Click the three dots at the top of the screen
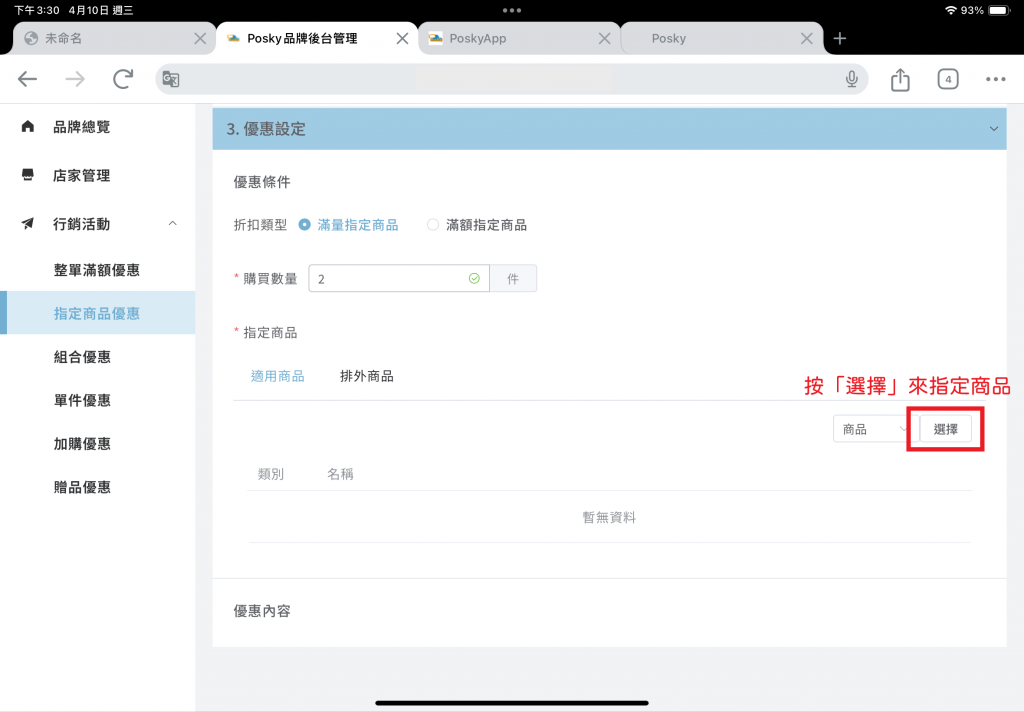Viewport: 1024px width, 712px height. click(x=512, y=10)
